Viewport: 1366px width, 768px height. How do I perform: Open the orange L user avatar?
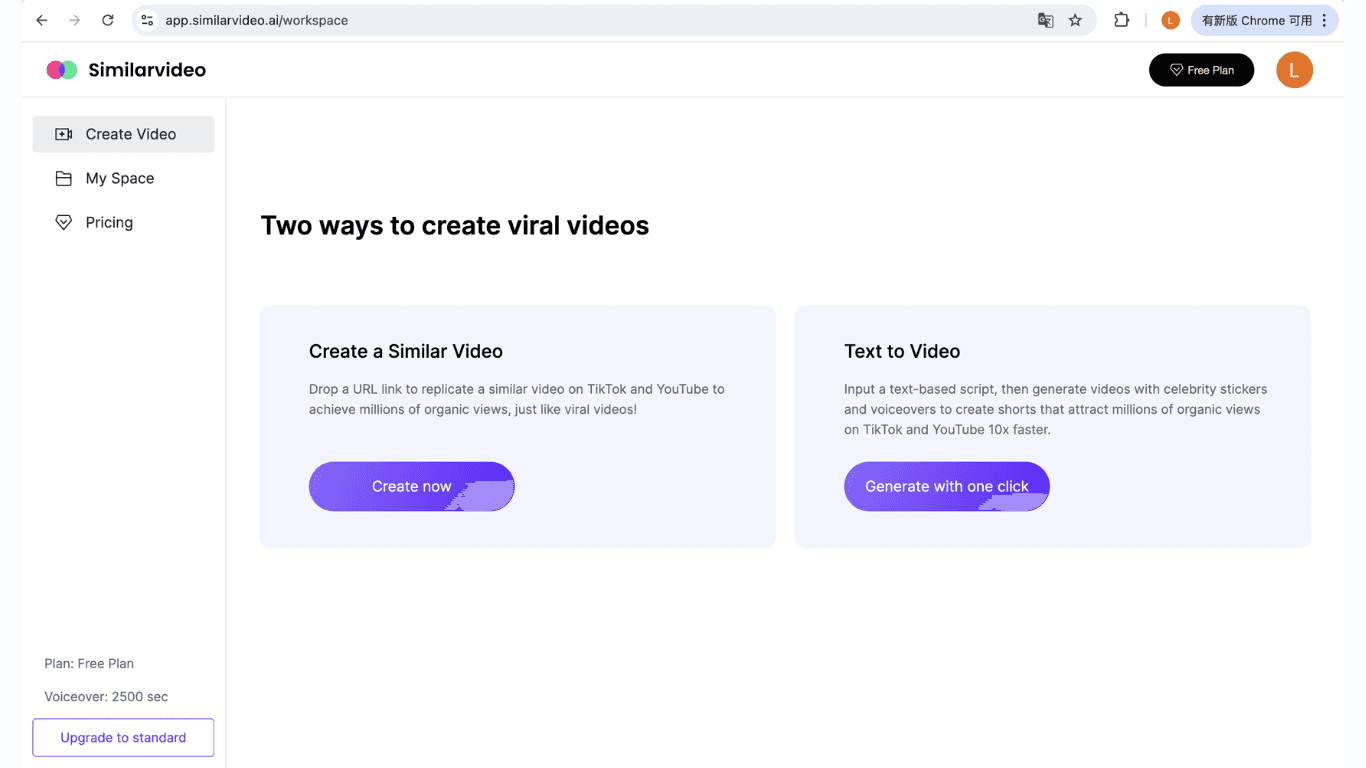coord(1294,70)
